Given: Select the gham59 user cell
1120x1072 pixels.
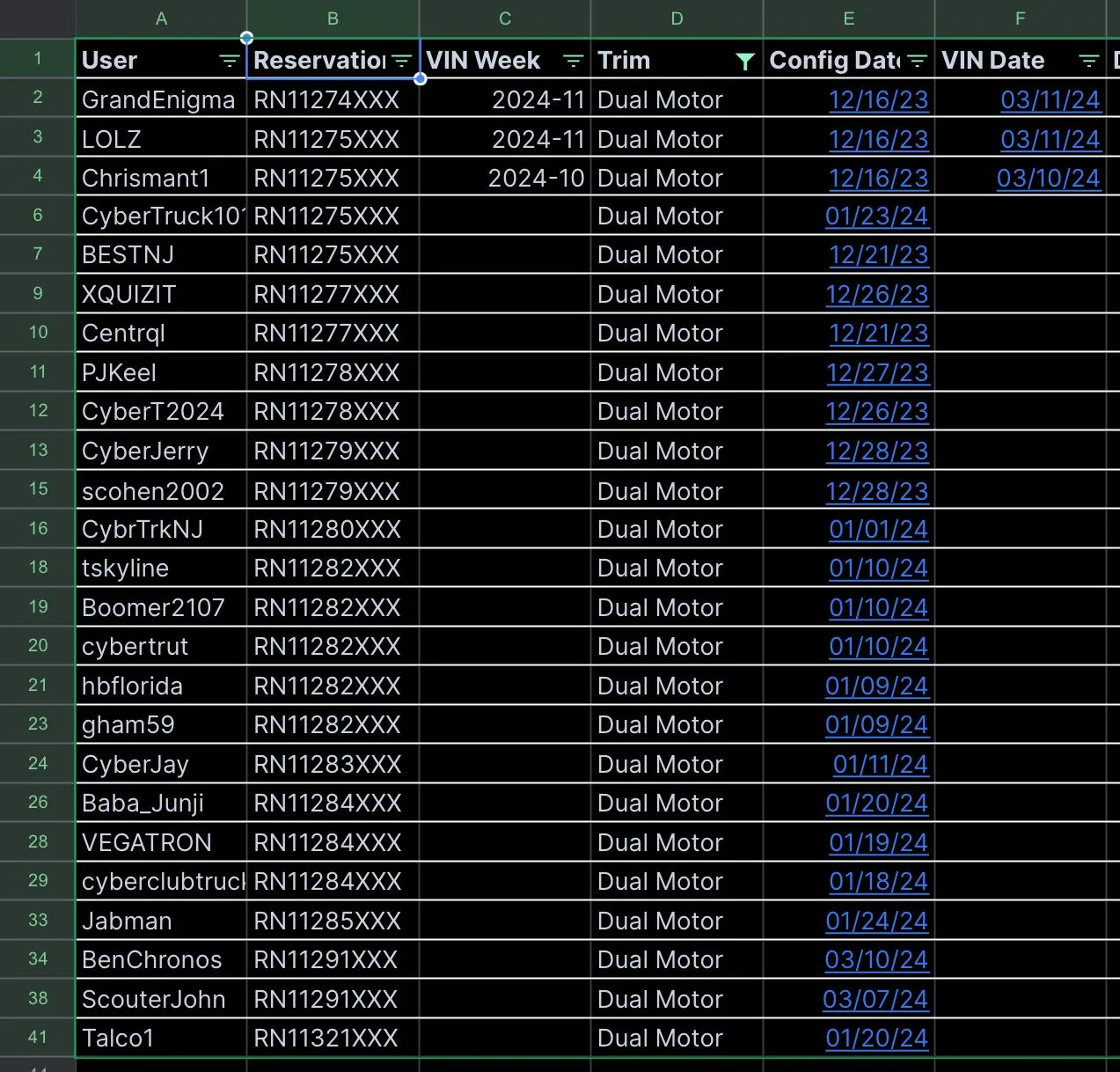Looking at the screenshot, I should (161, 724).
